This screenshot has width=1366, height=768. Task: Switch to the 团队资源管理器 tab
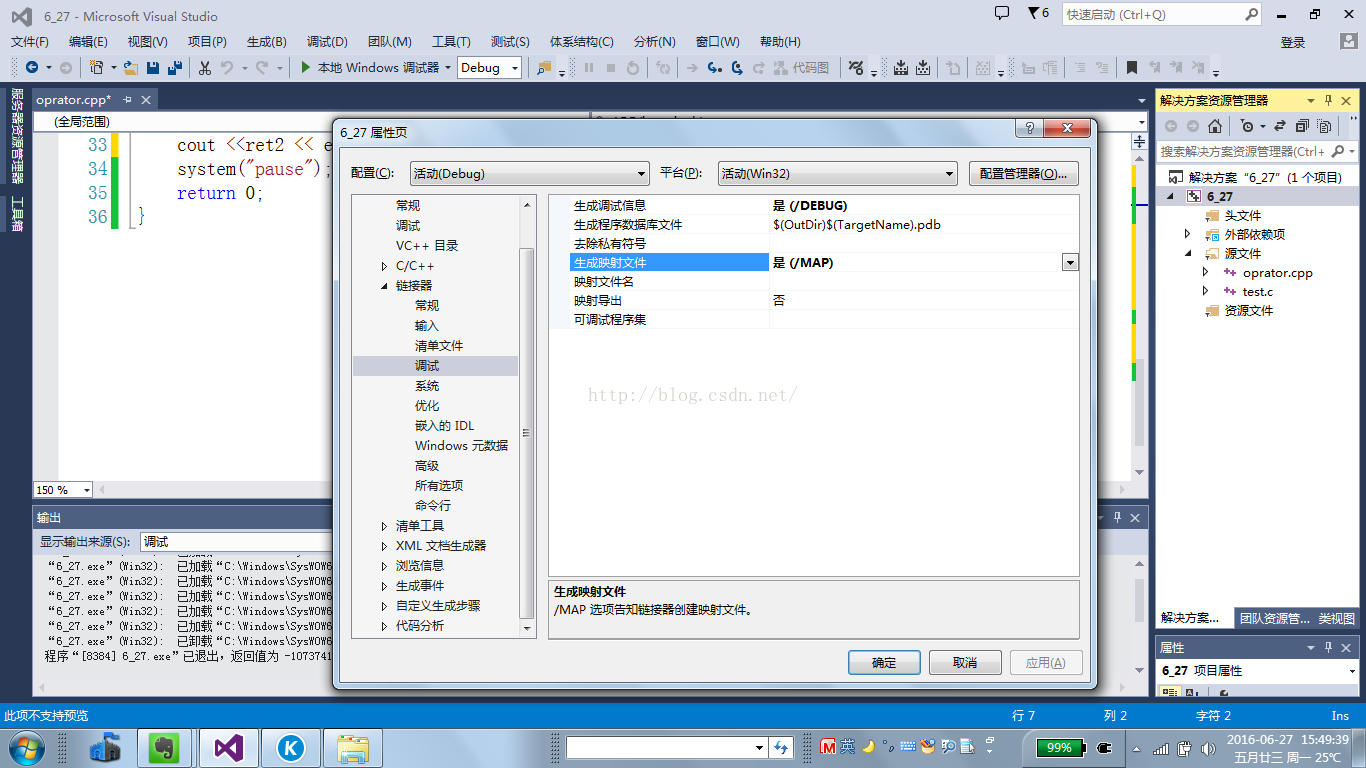pos(1275,618)
